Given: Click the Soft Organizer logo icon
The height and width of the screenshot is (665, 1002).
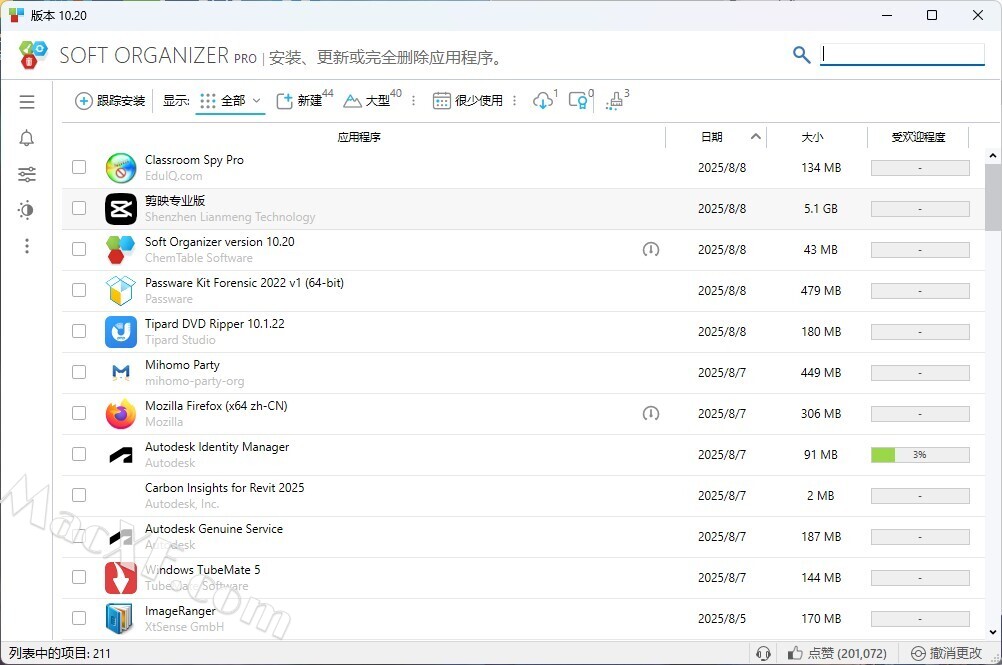Looking at the screenshot, I should pyautogui.click(x=33, y=55).
